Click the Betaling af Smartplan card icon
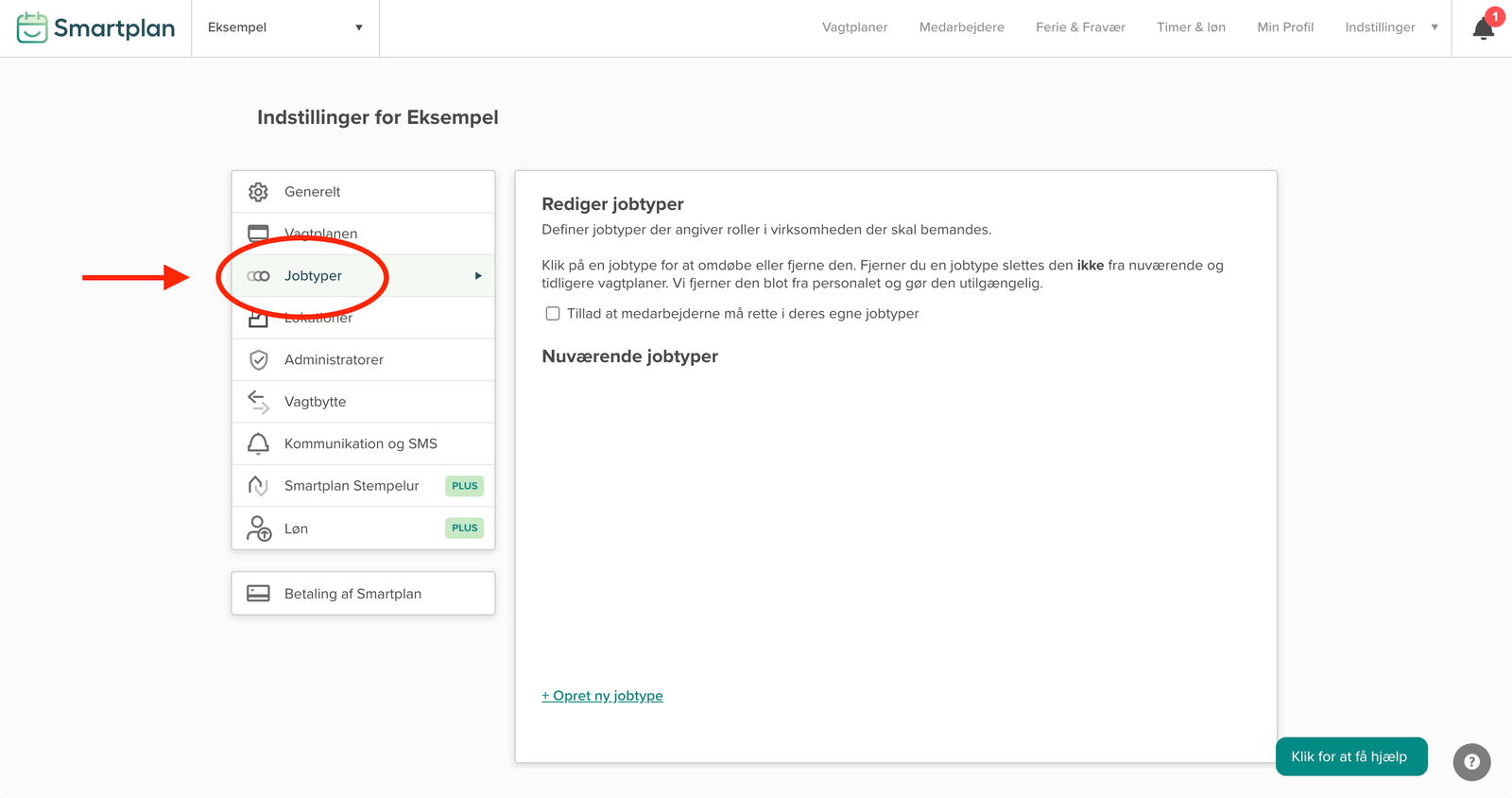Image resolution: width=1512 pixels, height=798 pixels. [258, 594]
